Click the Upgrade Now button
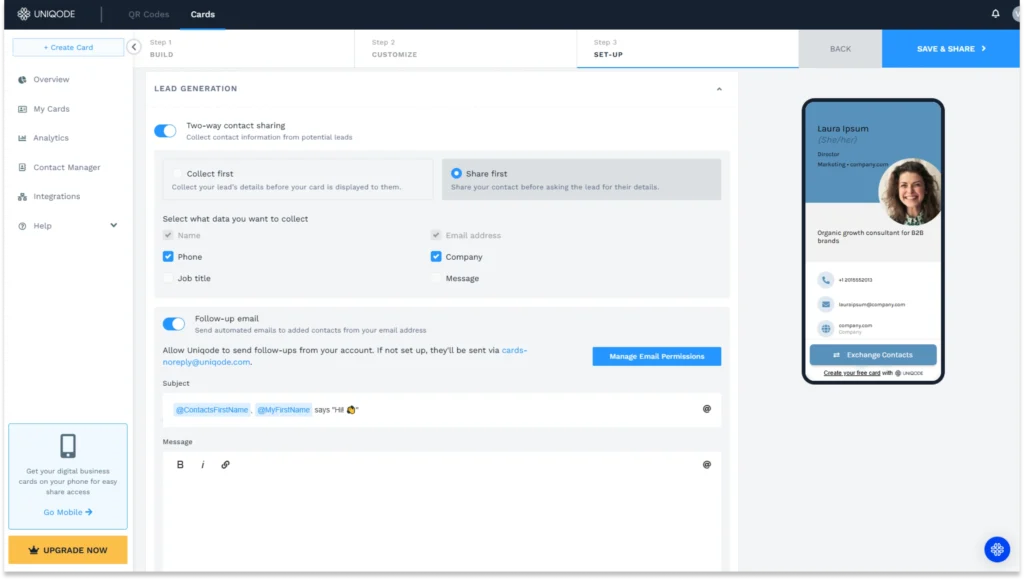This screenshot has width=1024, height=580. tap(68, 550)
